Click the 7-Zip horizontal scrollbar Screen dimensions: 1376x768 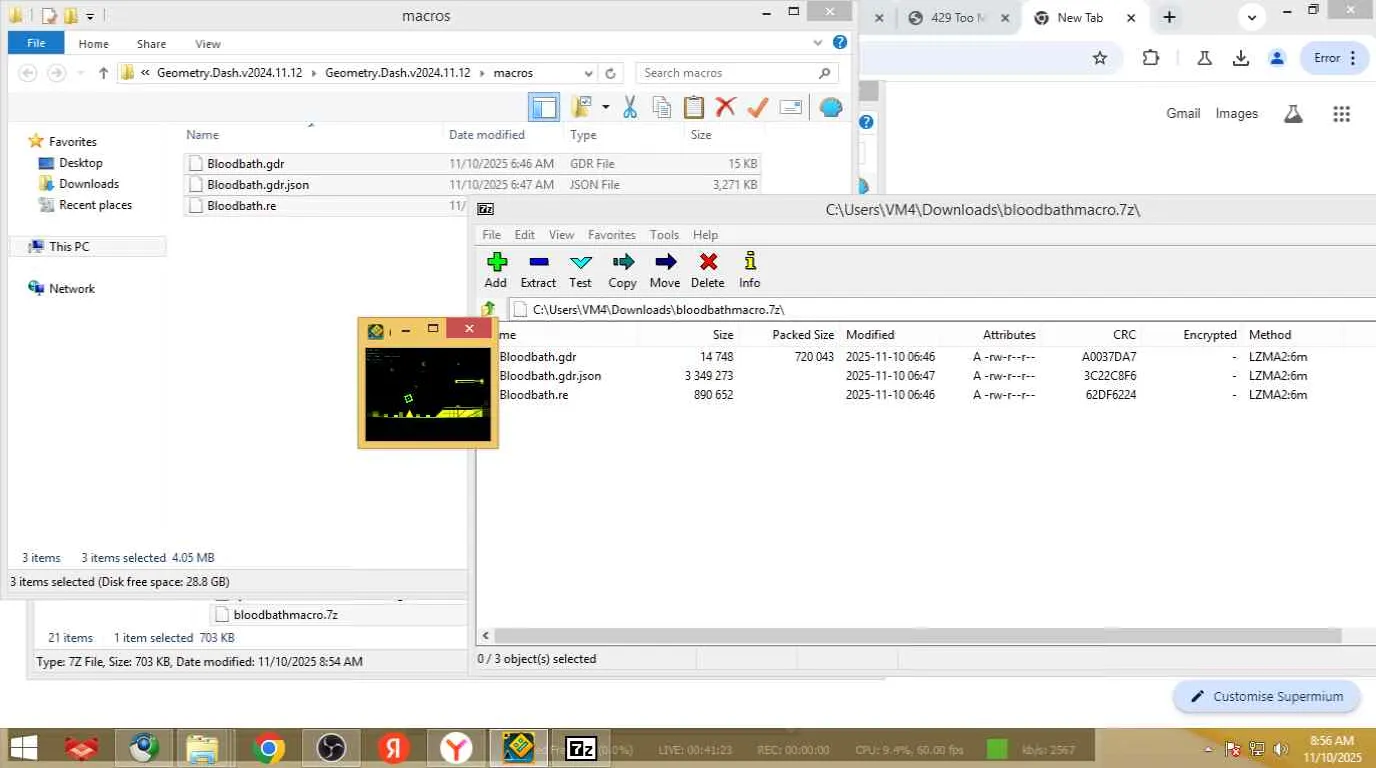pyautogui.click(x=917, y=636)
